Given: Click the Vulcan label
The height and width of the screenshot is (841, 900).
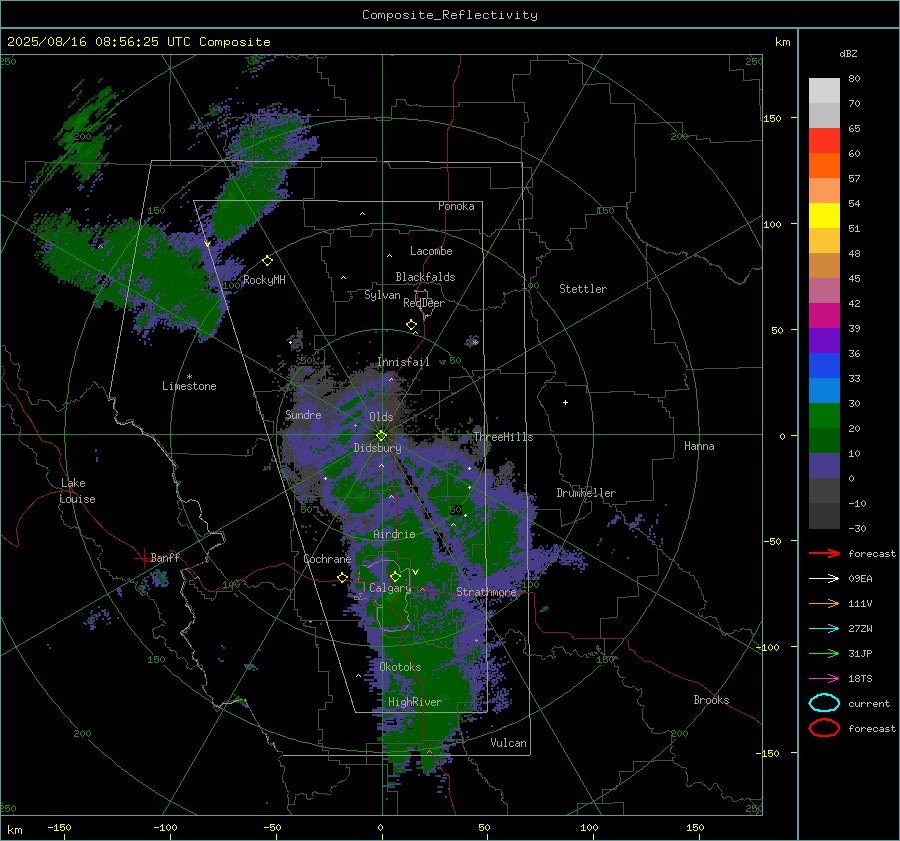Looking at the screenshot, I should (508, 743).
